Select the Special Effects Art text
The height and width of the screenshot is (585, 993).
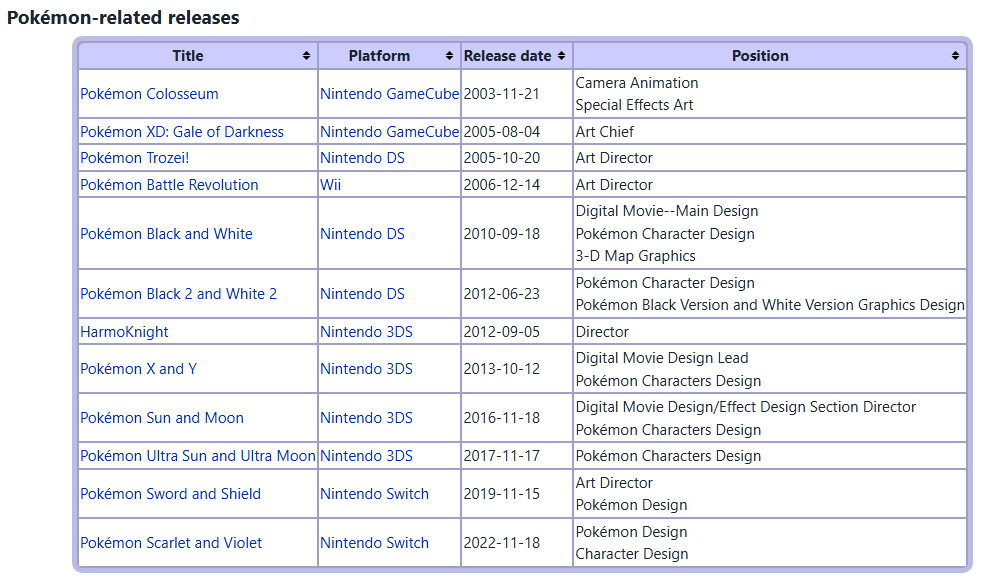pyautogui.click(x=635, y=105)
